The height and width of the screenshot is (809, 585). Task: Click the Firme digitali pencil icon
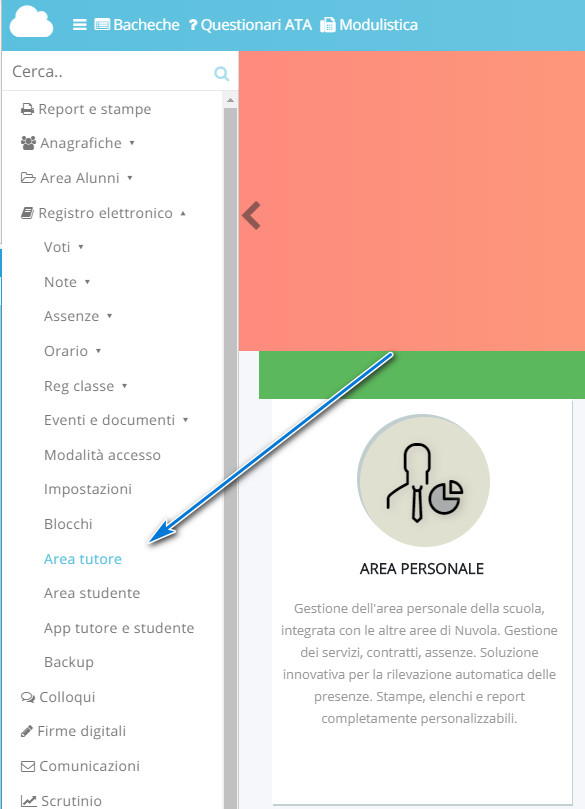(x=27, y=731)
